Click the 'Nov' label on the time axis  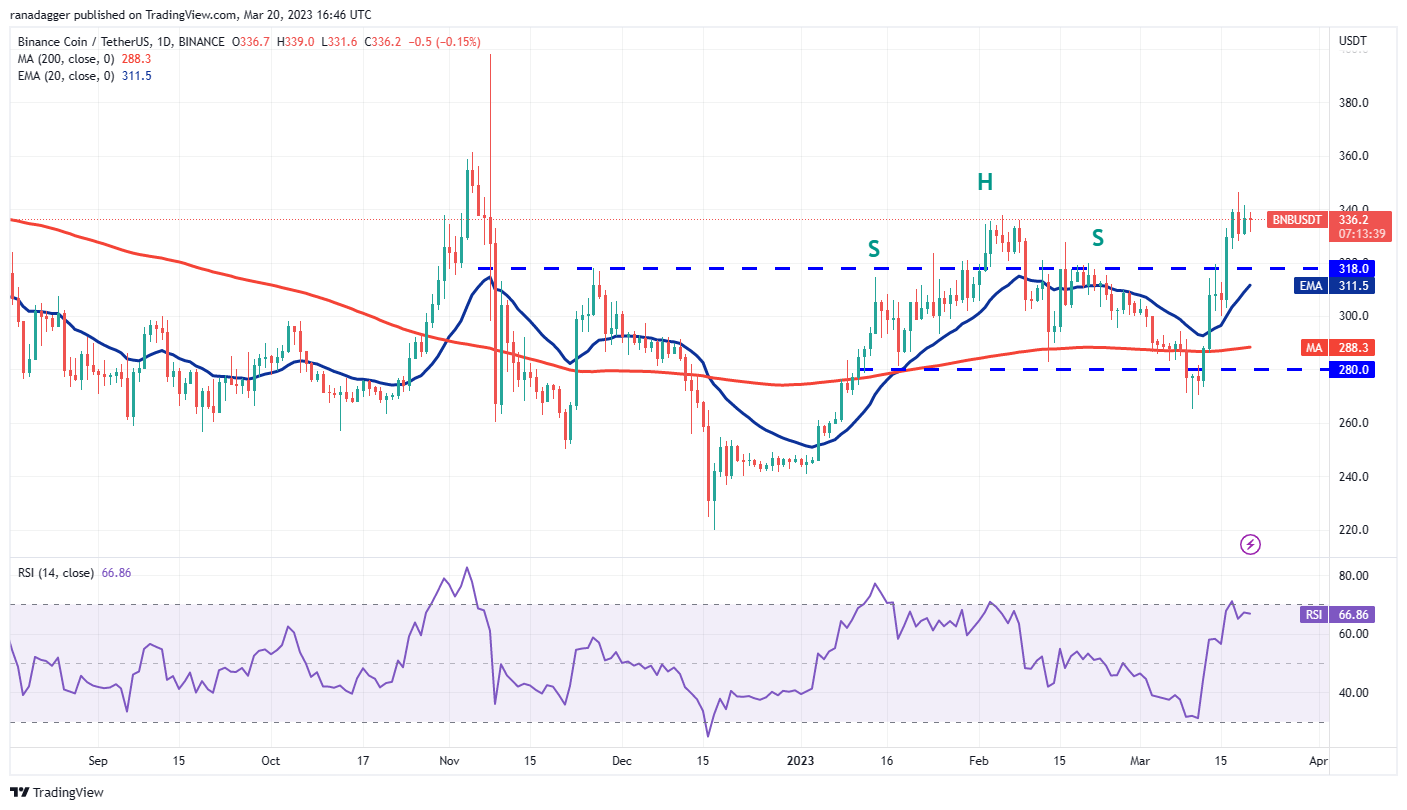point(448,760)
